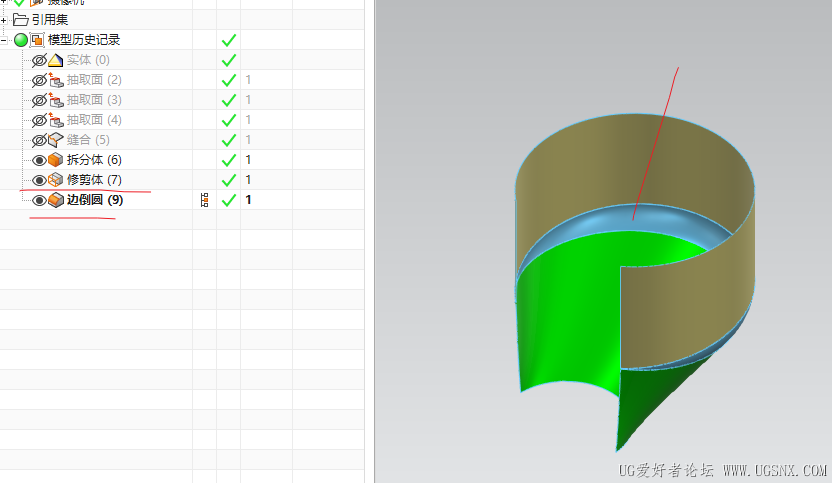The width and height of the screenshot is (832, 483).
Task: Show the hidden 抽取面 (2) feature
Action: 39,81
